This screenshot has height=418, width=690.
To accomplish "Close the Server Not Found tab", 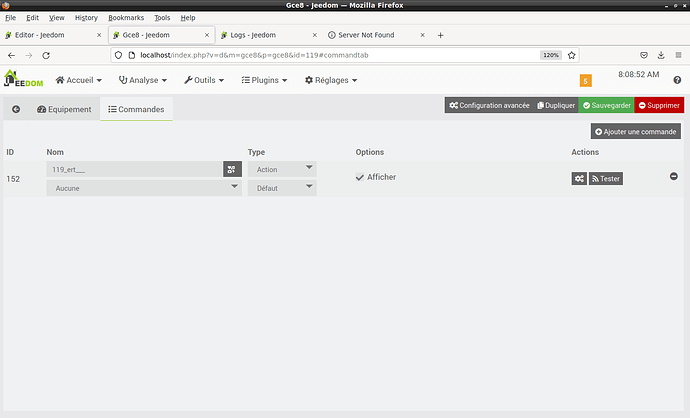I will point(422,35).
